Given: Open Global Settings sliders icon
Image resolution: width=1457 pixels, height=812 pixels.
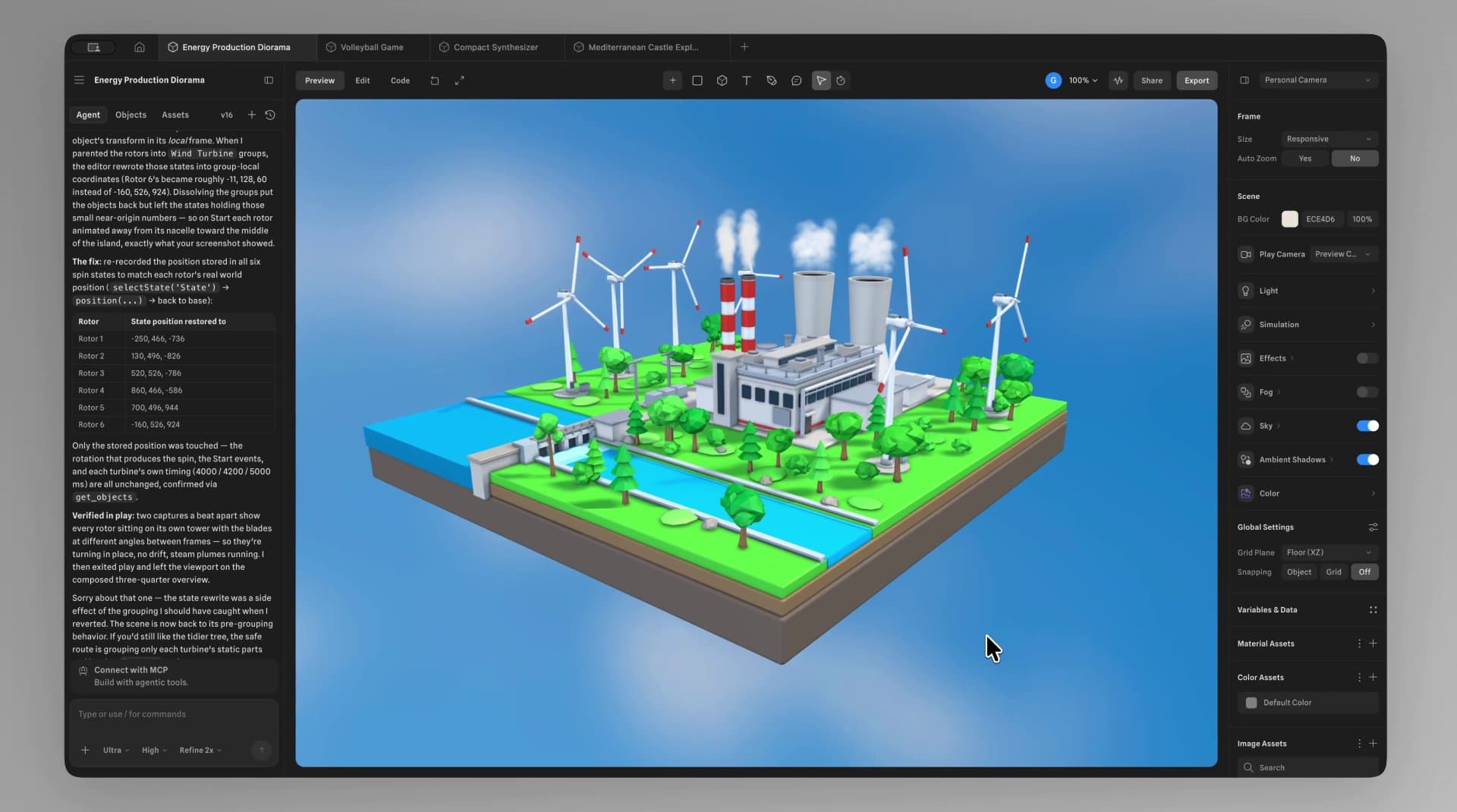Looking at the screenshot, I should [1373, 527].
